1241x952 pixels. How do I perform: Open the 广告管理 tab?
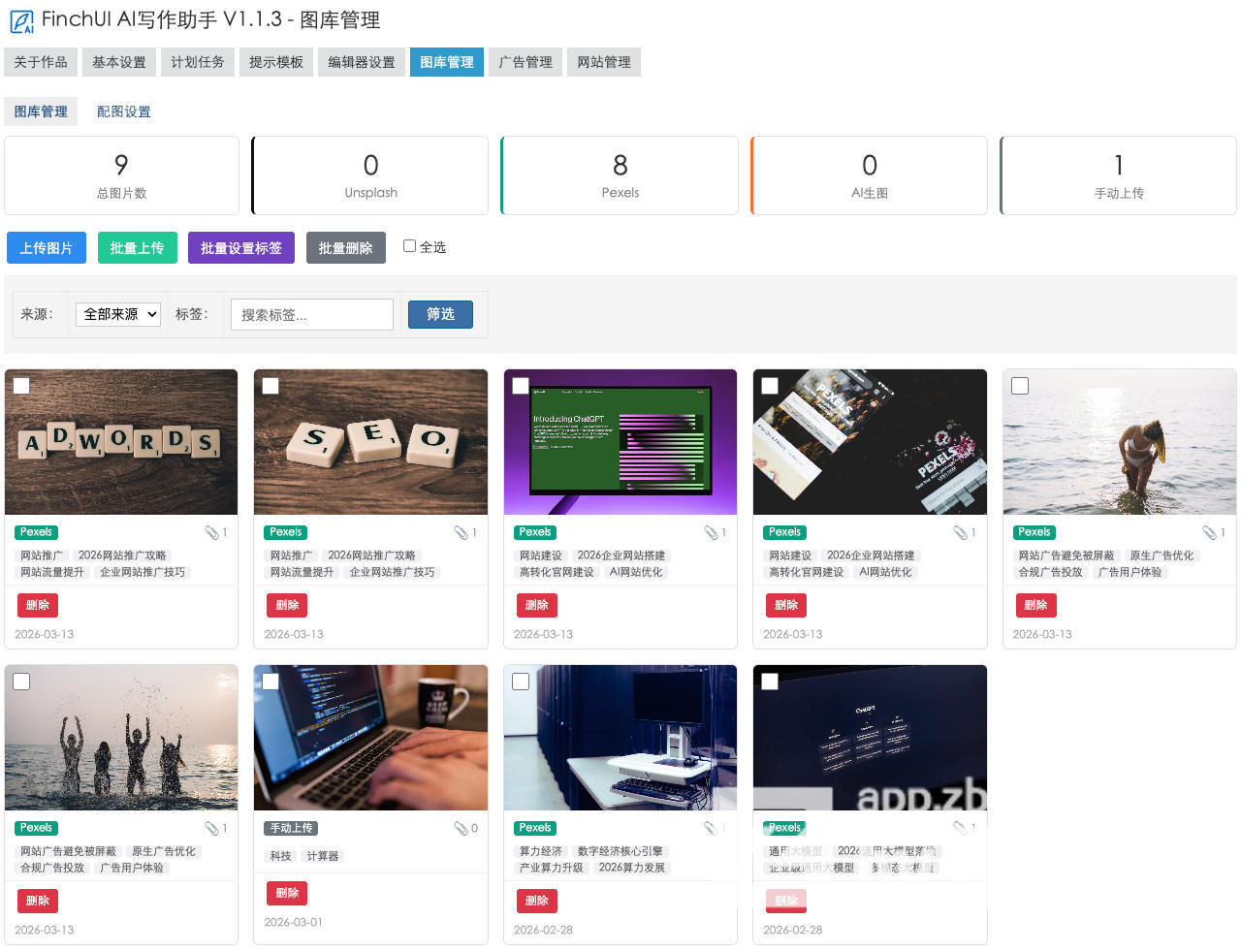525,62
